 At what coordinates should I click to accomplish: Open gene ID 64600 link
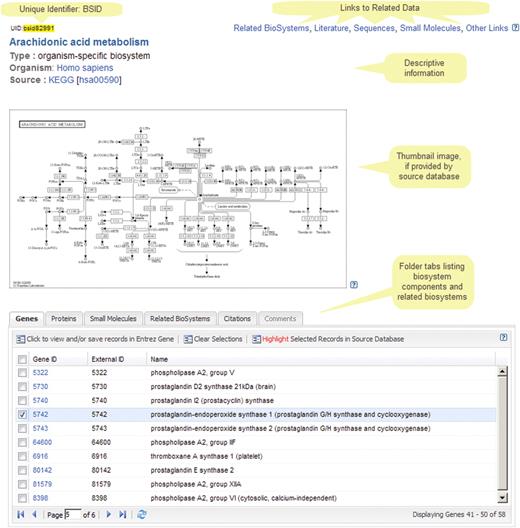click(x=42, y=442)
